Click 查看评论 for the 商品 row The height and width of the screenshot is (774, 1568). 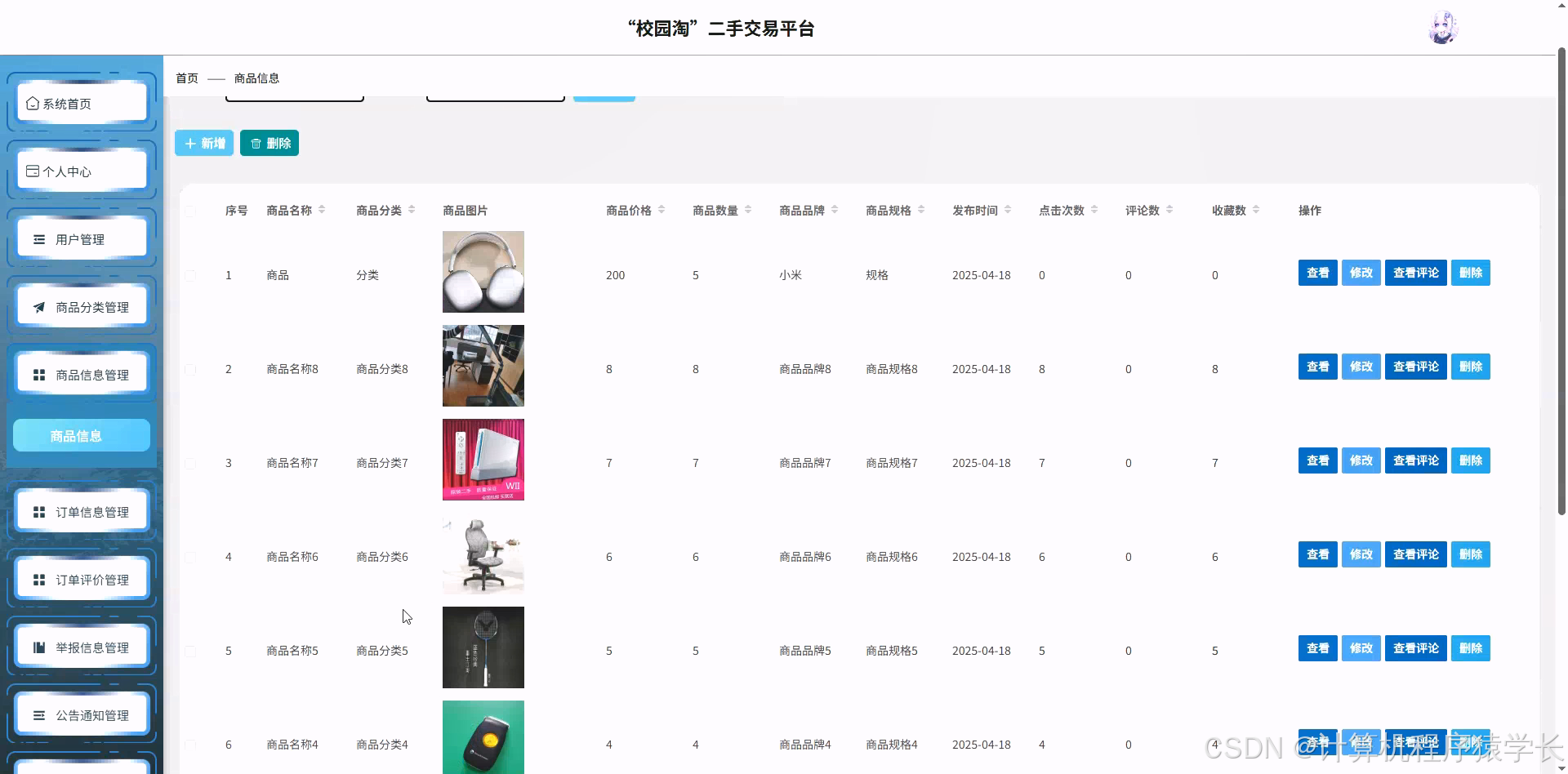[x=1415, y=273]
